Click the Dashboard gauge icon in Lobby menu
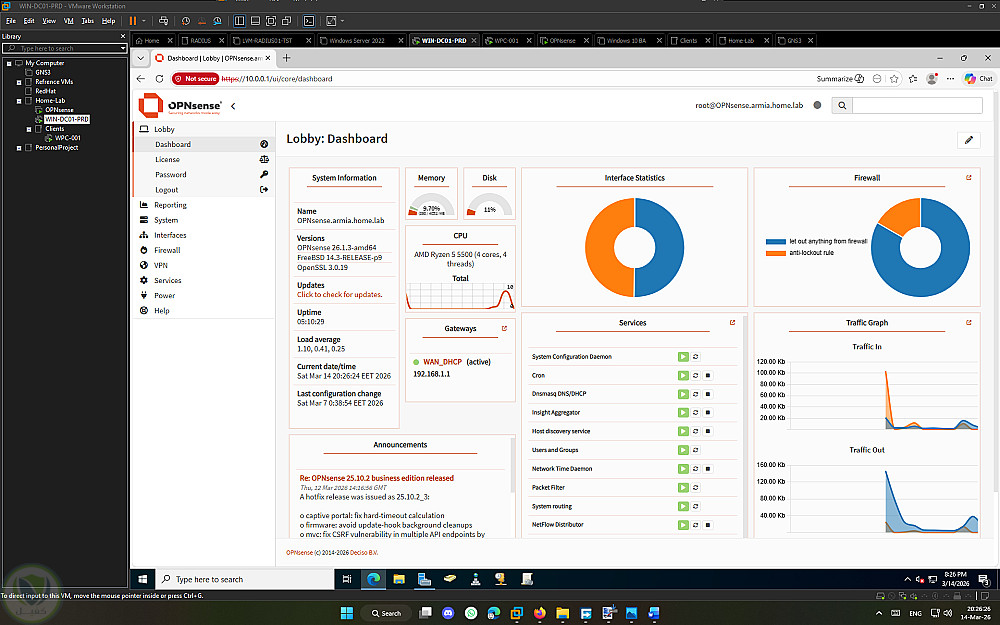 (264, 144)
